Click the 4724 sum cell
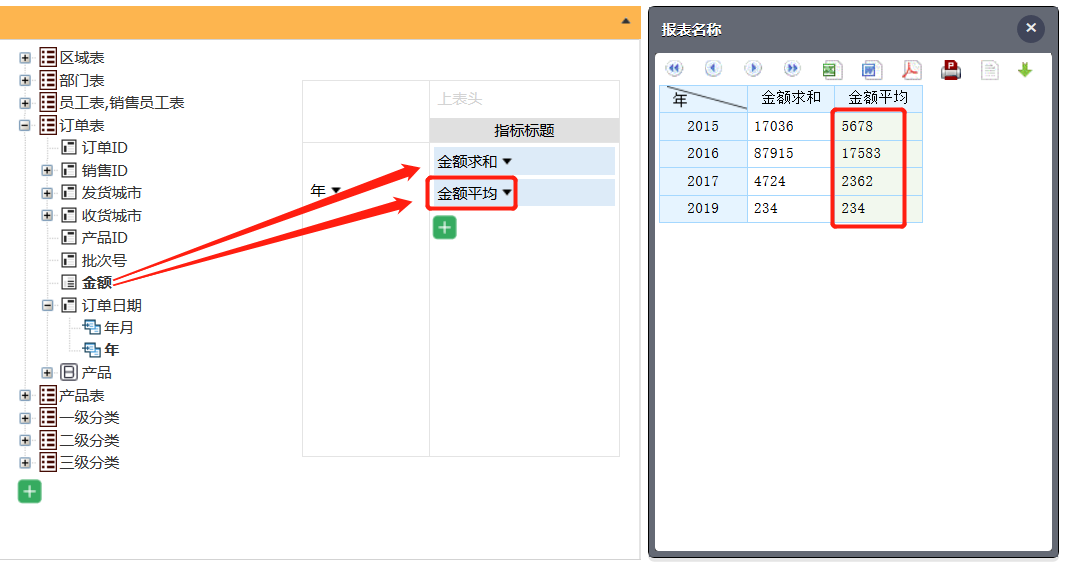Viewport: 1065px width, 568px height. tap(791, 181)
